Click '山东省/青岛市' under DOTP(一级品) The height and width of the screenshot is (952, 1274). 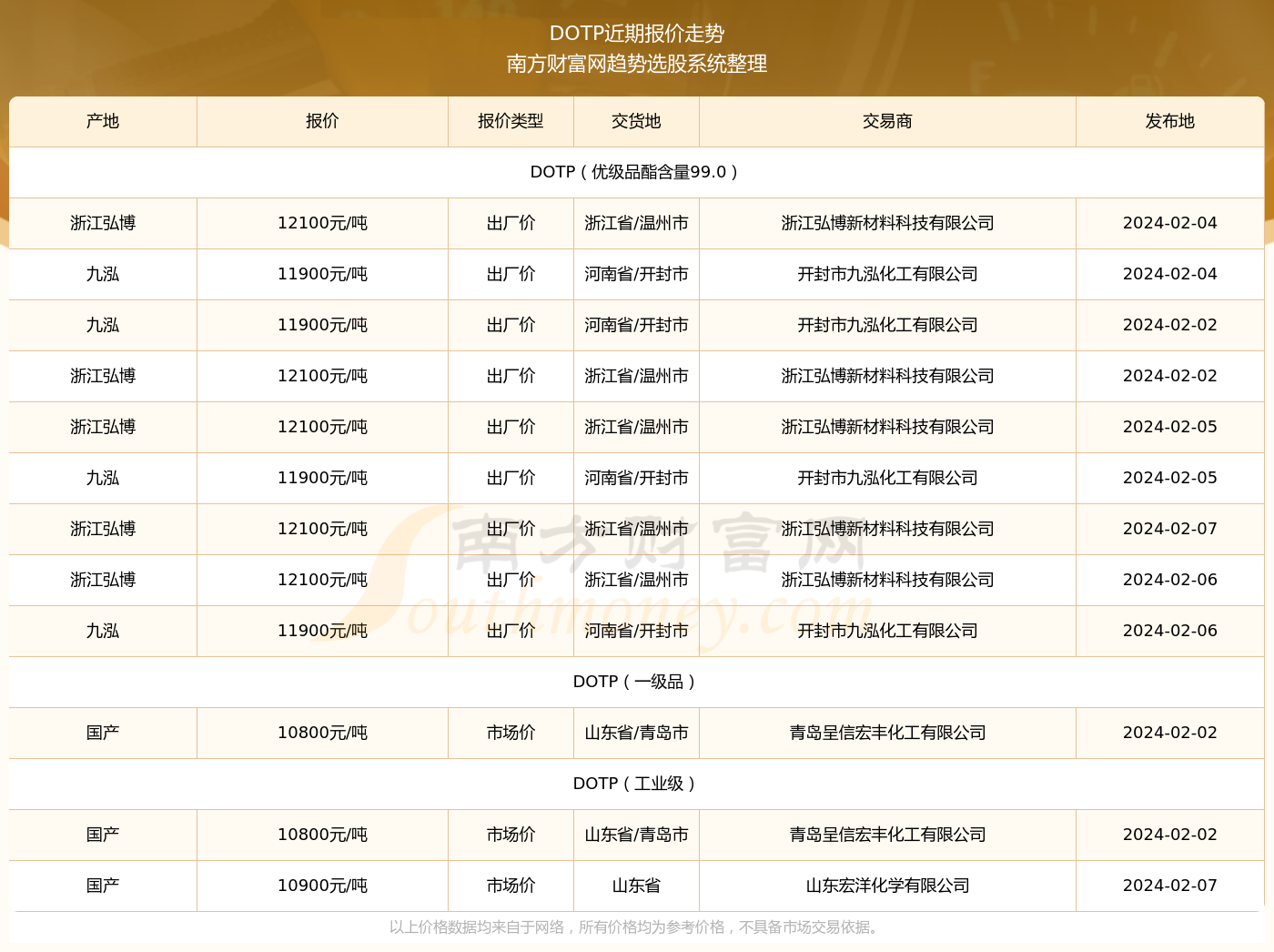636,733
